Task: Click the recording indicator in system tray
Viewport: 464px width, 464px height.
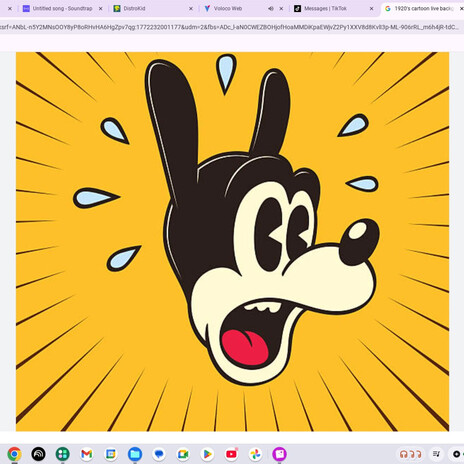Action: (x=457, y=454)
